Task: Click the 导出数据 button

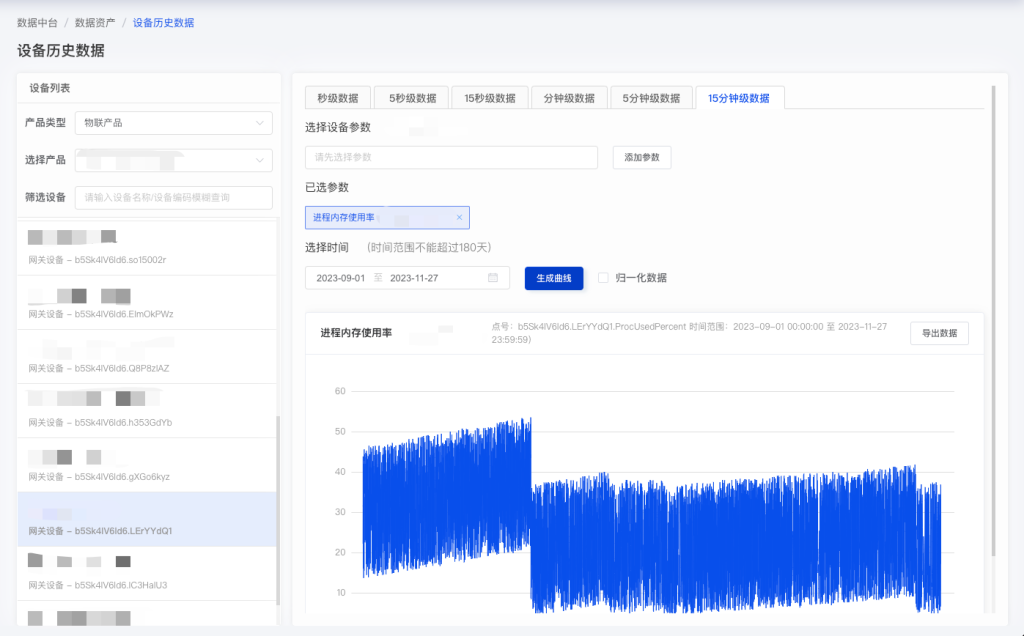Action: (x=939, y=333)
